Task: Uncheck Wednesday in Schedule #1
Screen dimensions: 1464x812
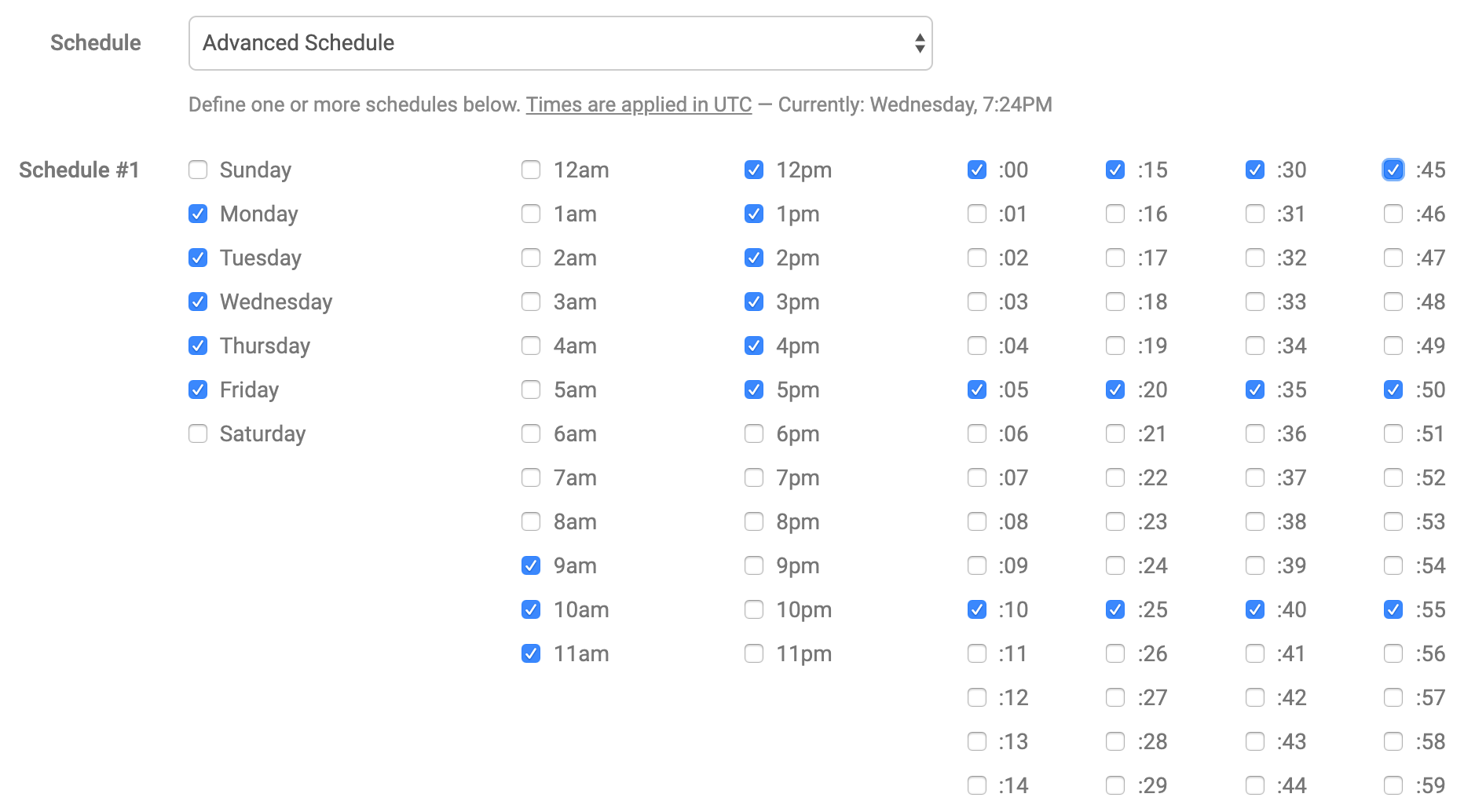Action: [197, 302]
